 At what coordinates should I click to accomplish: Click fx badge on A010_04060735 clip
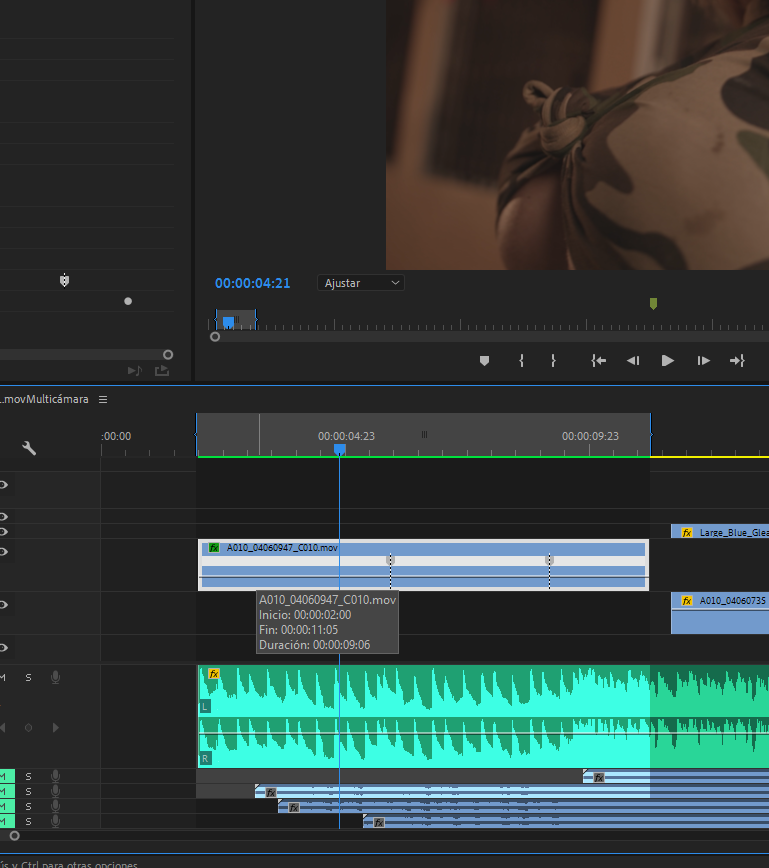(687, 601)
